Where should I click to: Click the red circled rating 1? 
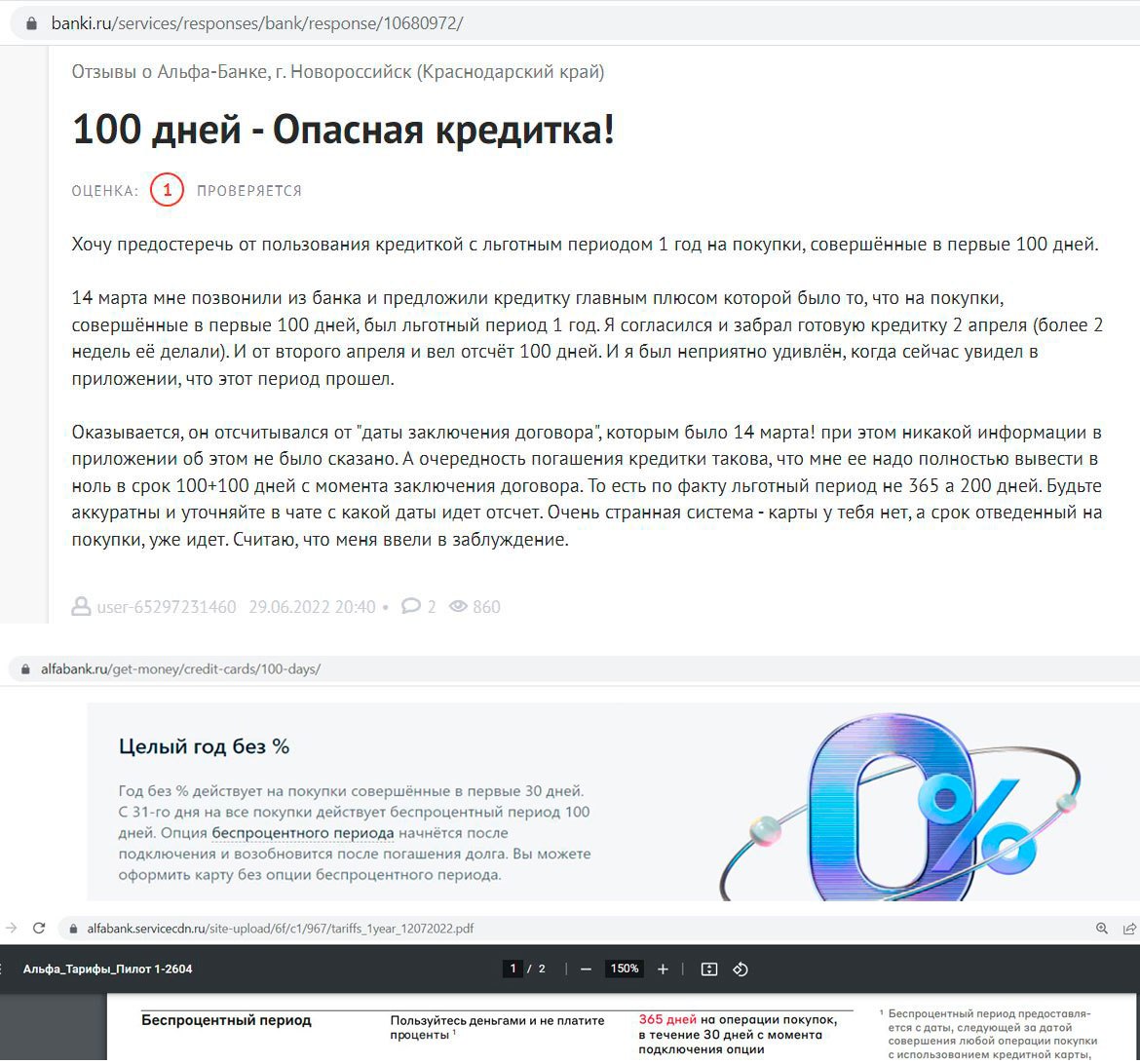[168, 191]
